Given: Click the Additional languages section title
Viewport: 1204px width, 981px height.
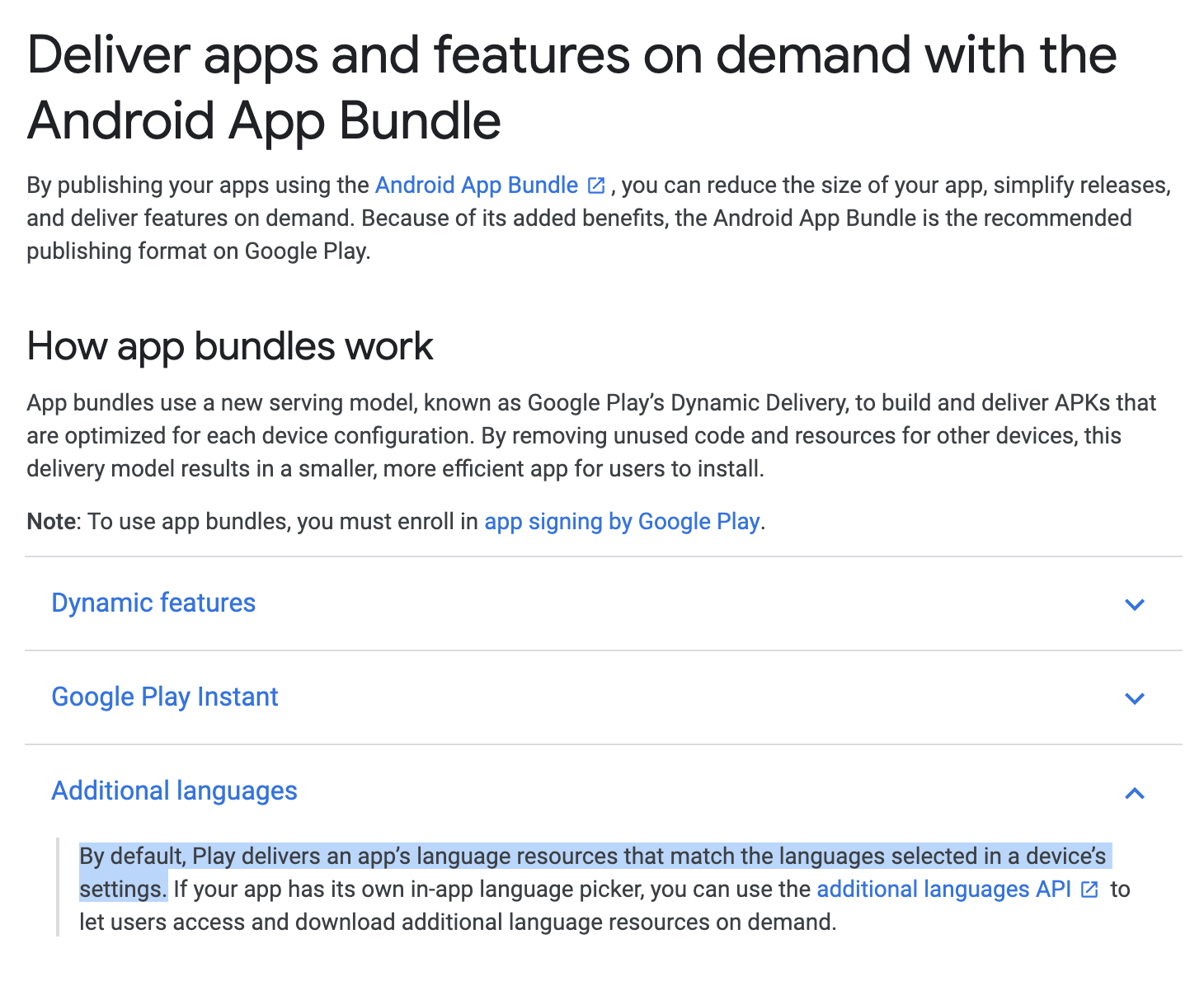Looking at the screenshot, I should click(174, 791).
